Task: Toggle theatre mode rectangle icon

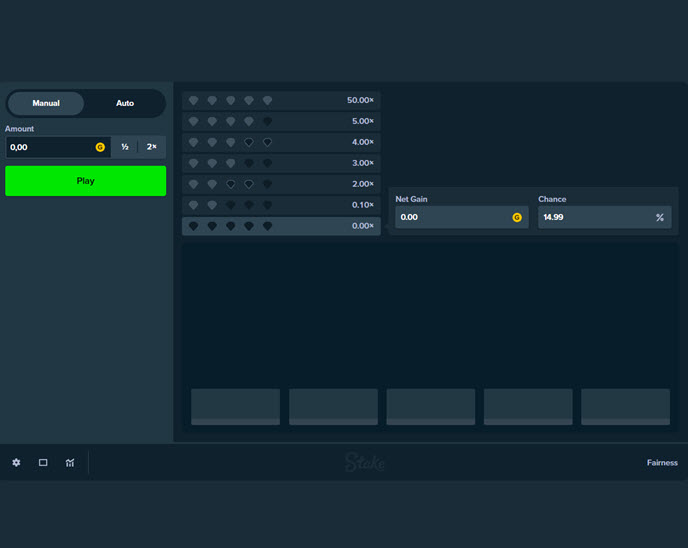Action: [43, 463]
